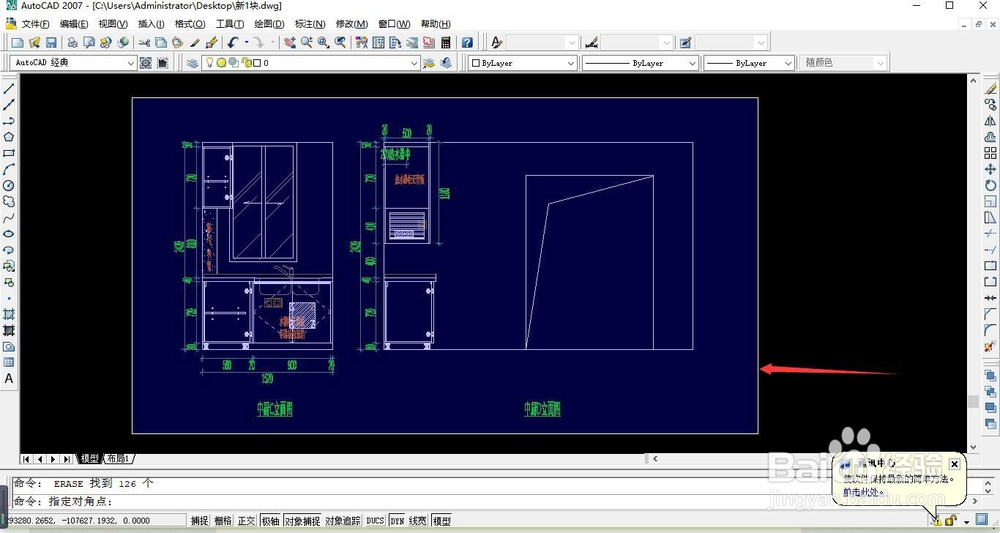Open the 格式(O) menu

click(190, 24)
